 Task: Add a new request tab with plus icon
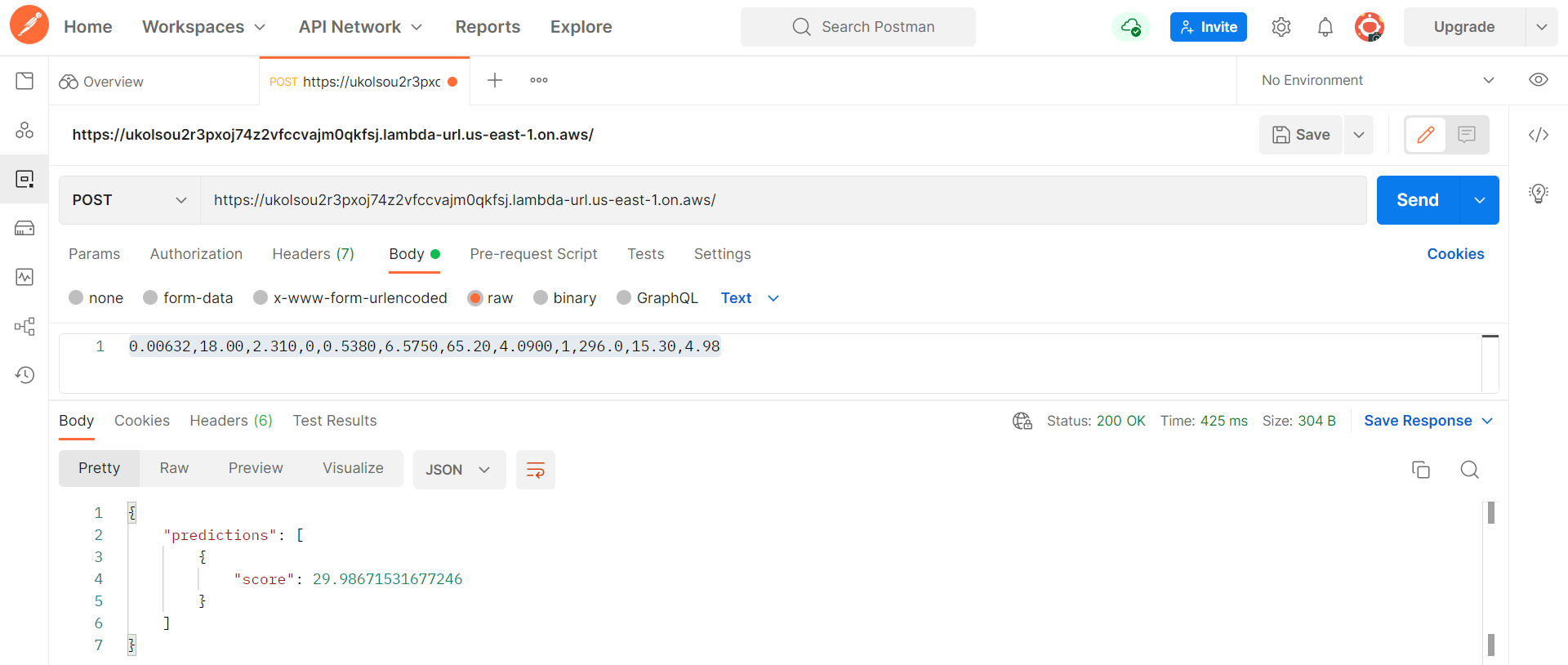495,80
